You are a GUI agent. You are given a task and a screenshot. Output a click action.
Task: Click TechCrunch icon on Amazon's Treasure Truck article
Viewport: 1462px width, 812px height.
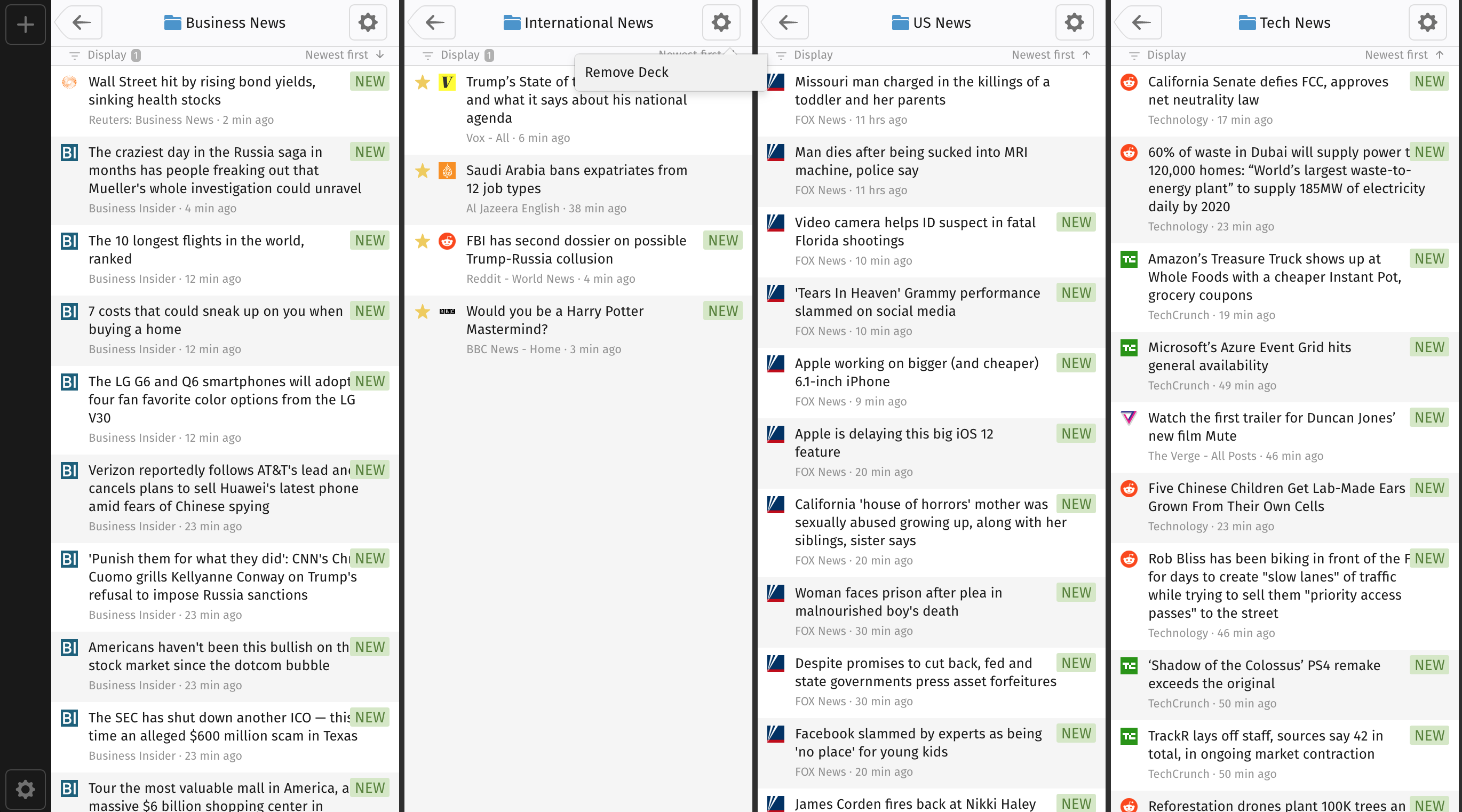coord(1129,259)
